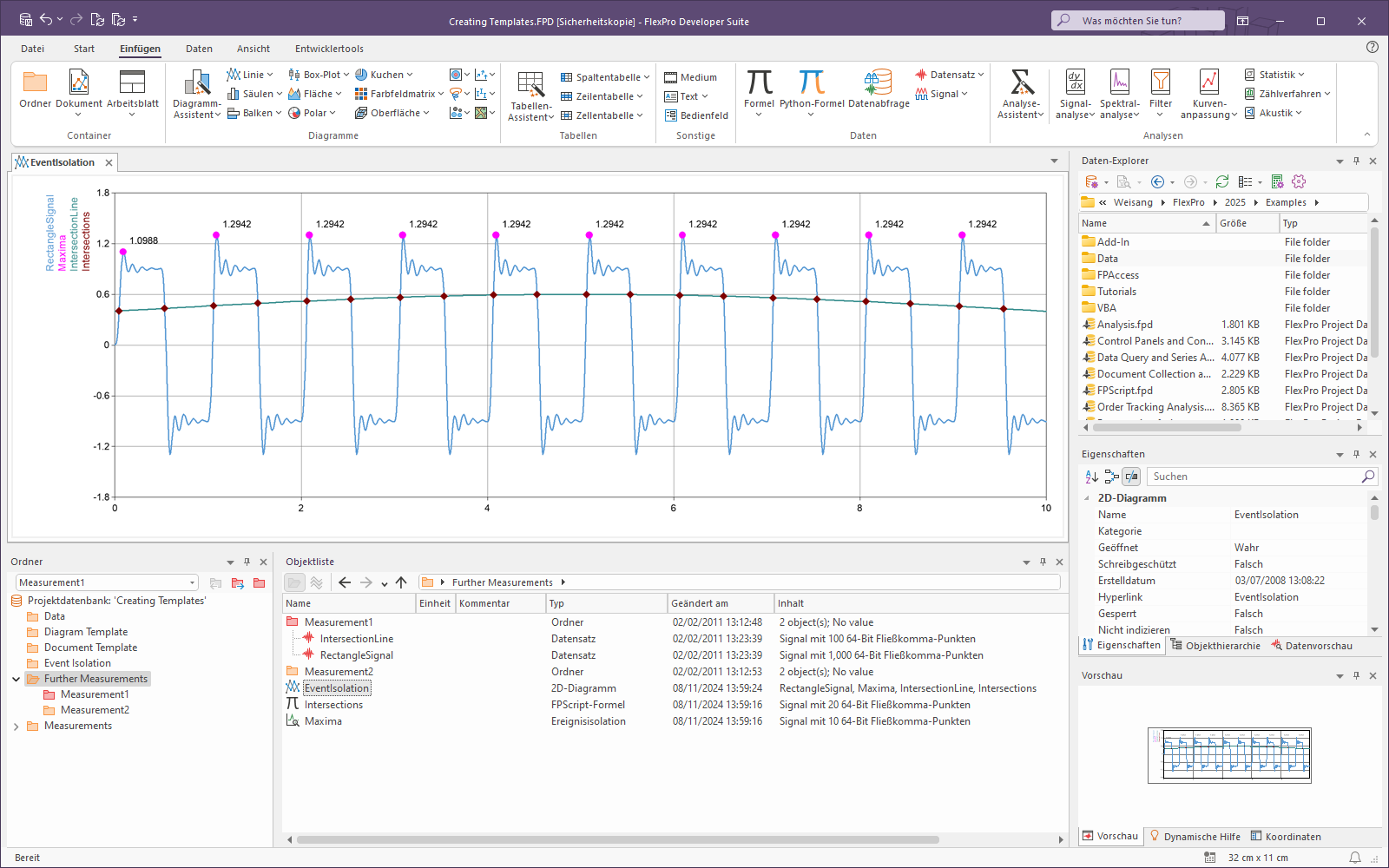This screenshot has height=868, width=1389.
Task: Toggle categorized view in Eigenschaften panel
Action: click(1111, 477)
